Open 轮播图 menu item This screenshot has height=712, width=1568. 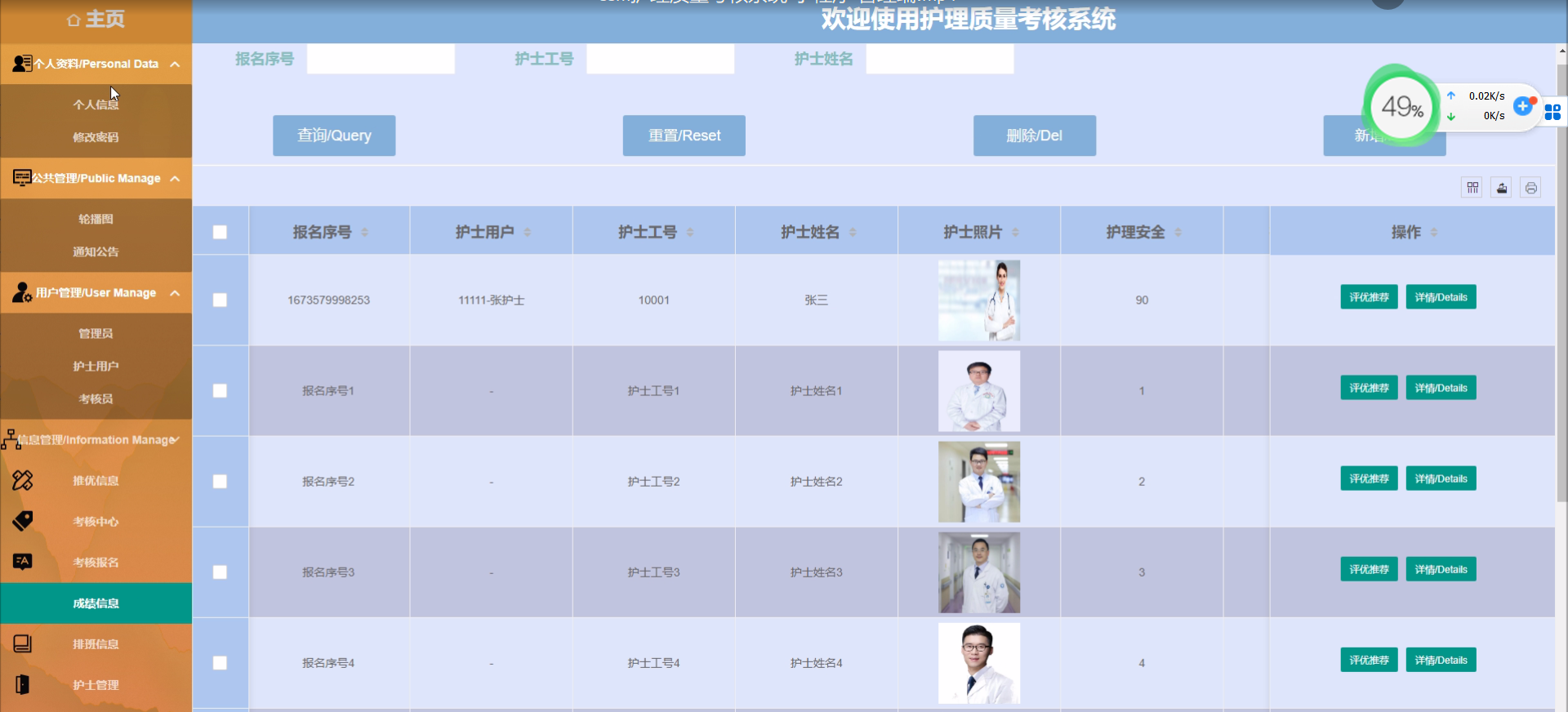96,219
